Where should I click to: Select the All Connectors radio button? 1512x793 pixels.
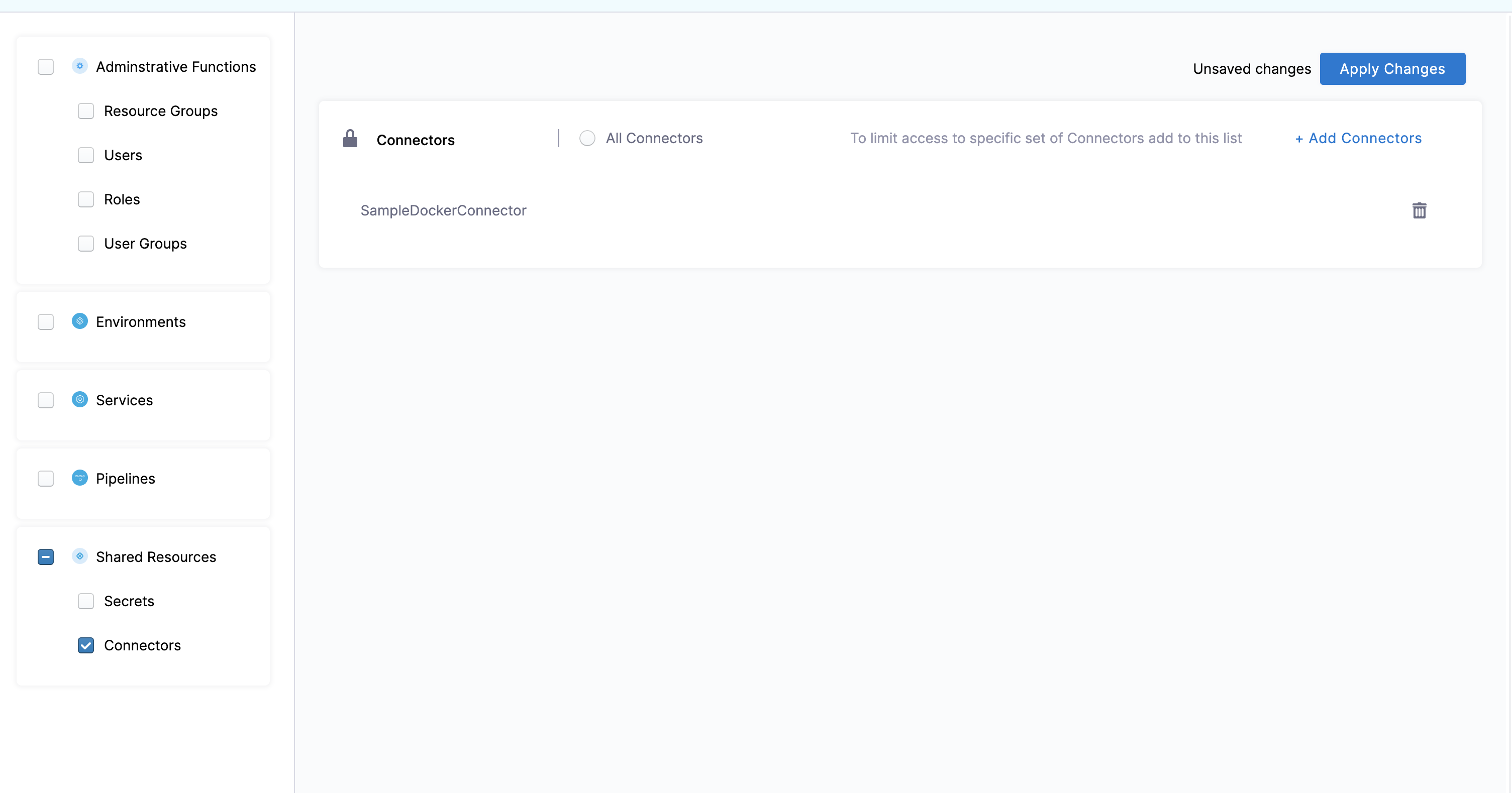coord(587,139)
